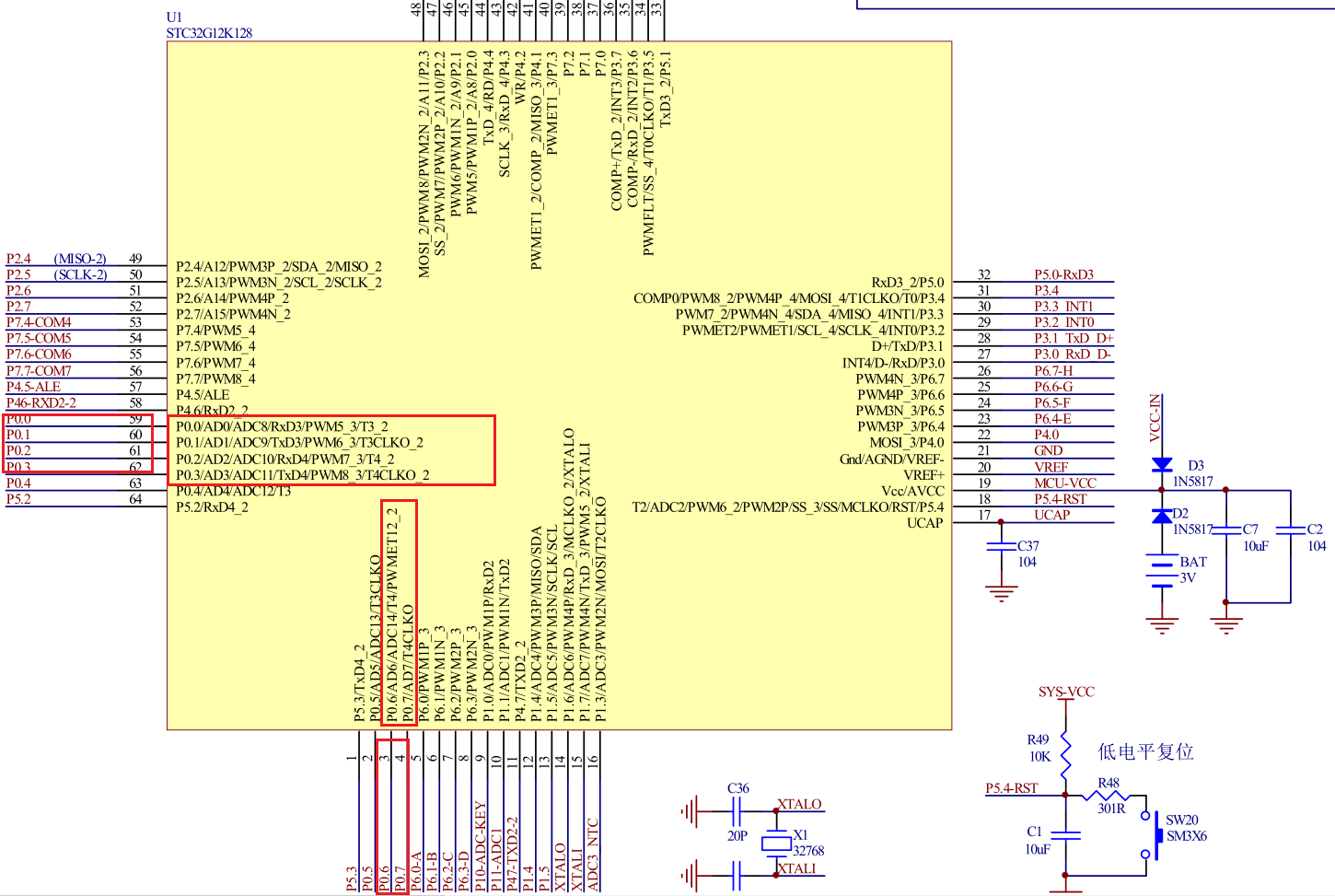Click bottom net label P6.0-A
This screenshot has height=896, width=1335.
click(x=415, y=870)
